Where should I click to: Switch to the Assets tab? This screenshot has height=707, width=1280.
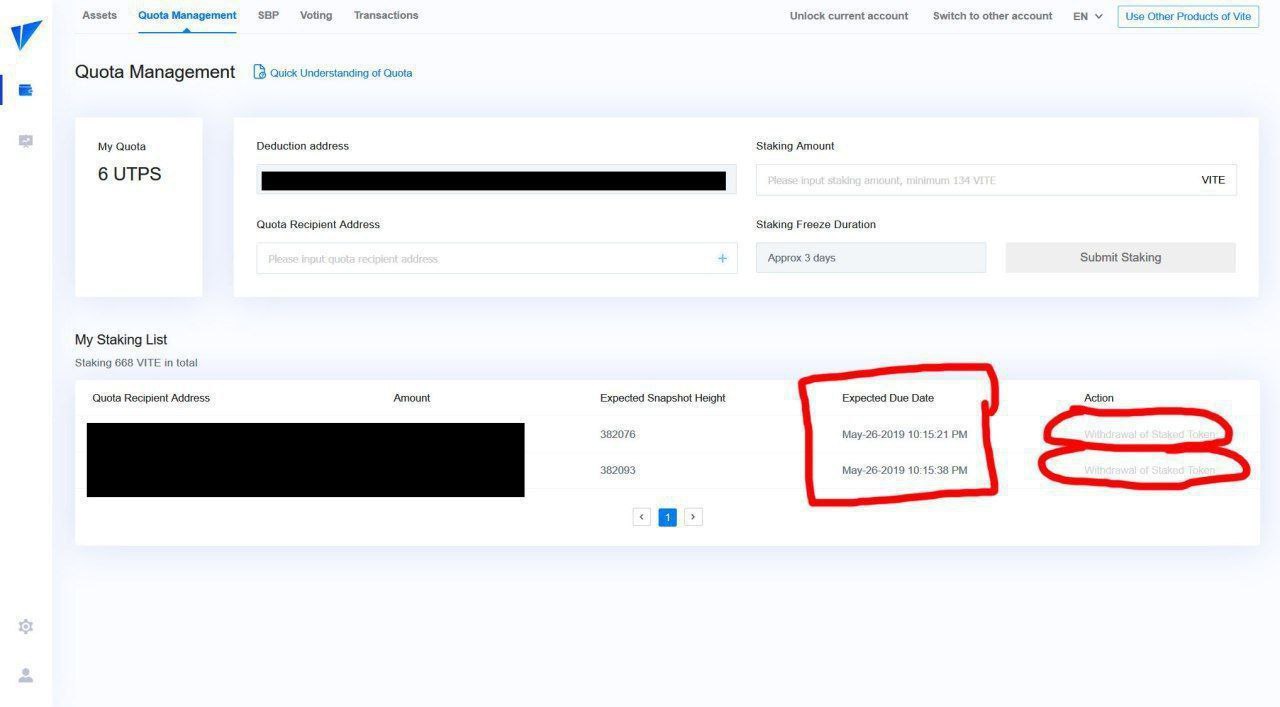pyautogui.click(x=99, y=15)
